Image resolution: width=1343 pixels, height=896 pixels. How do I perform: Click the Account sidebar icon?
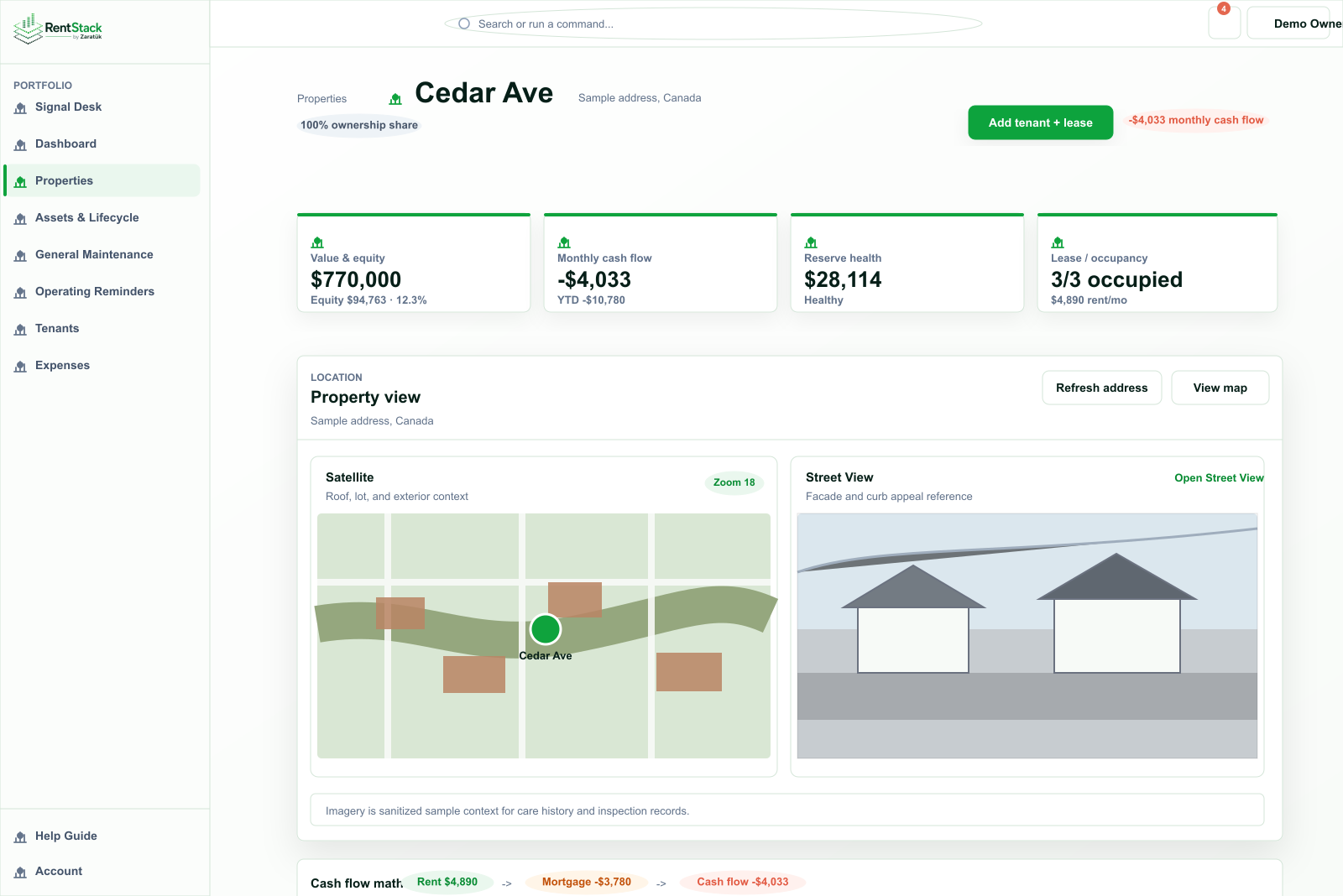[x=20, y=873]
